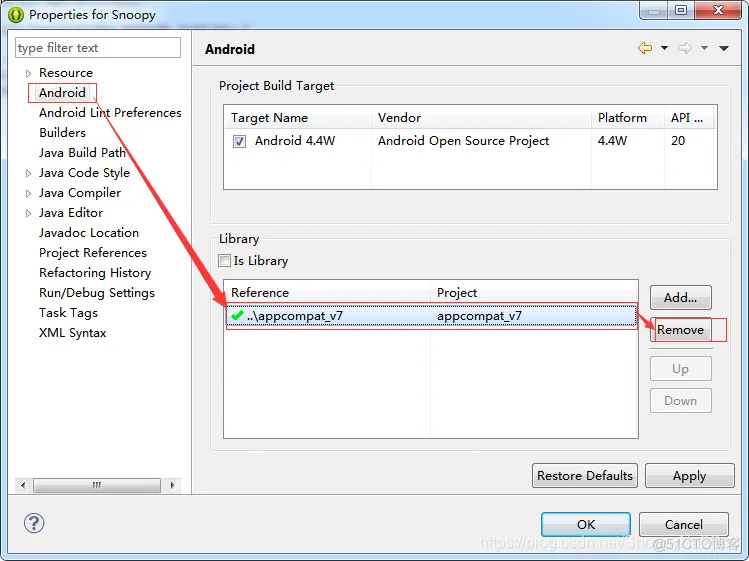Click the Platform column header
This screenshot has height=561, width=749.
point(628,118)
